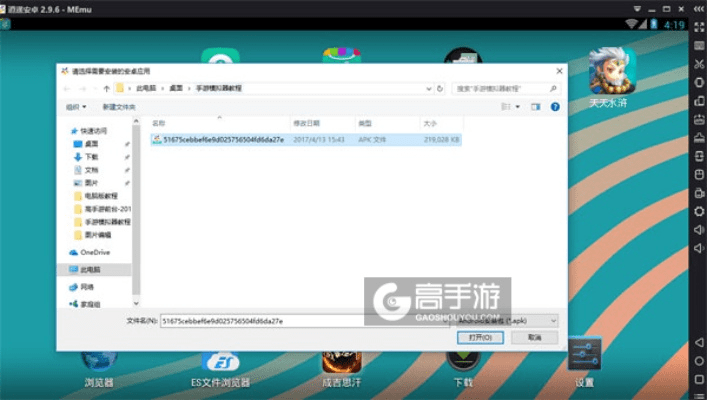707x400 pixels.
Task: Tap the Android home circle button
Action: pyautogui.click(x=699, y=361)
